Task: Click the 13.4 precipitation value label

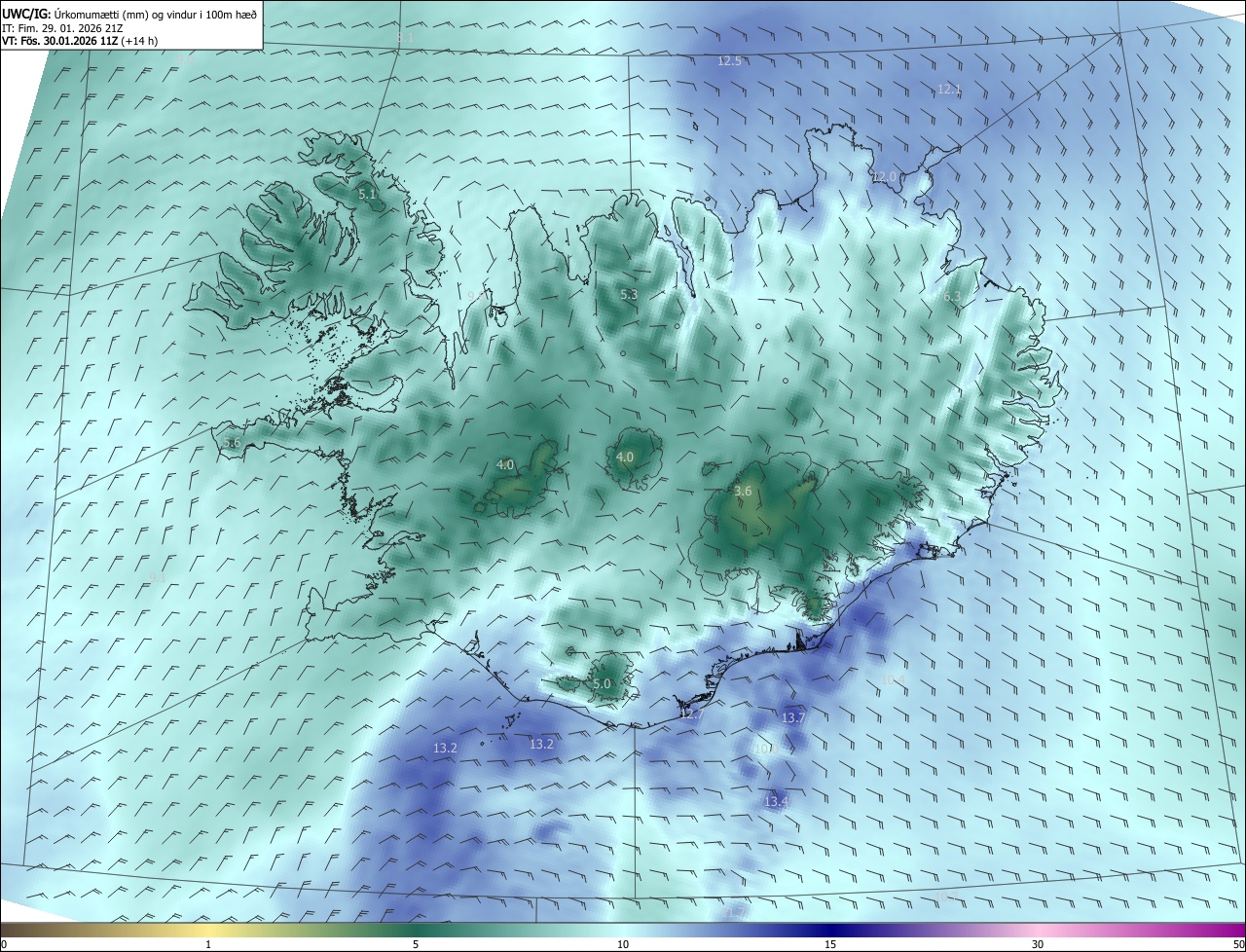Action: tap(776, 801)
